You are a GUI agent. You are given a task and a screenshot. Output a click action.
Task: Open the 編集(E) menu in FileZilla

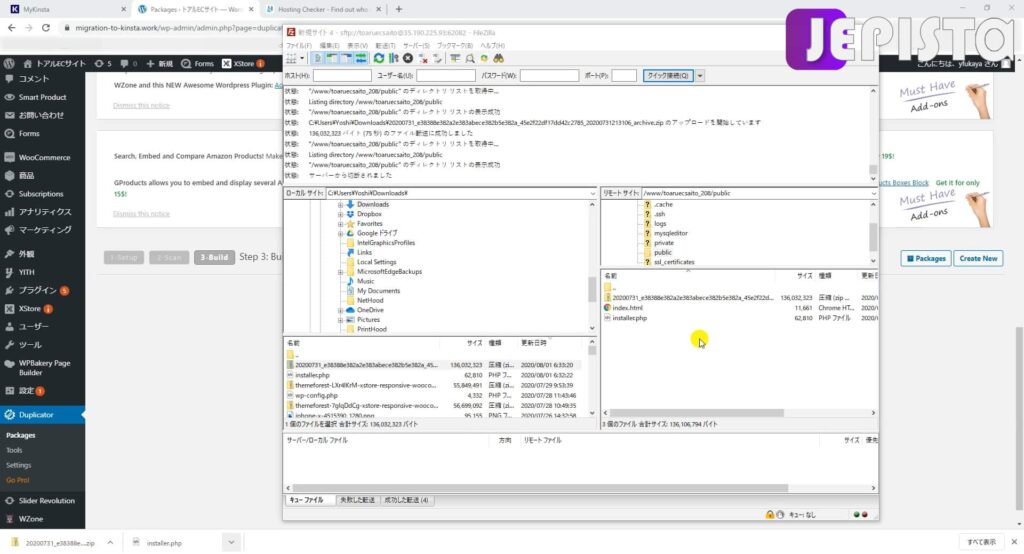329,46
